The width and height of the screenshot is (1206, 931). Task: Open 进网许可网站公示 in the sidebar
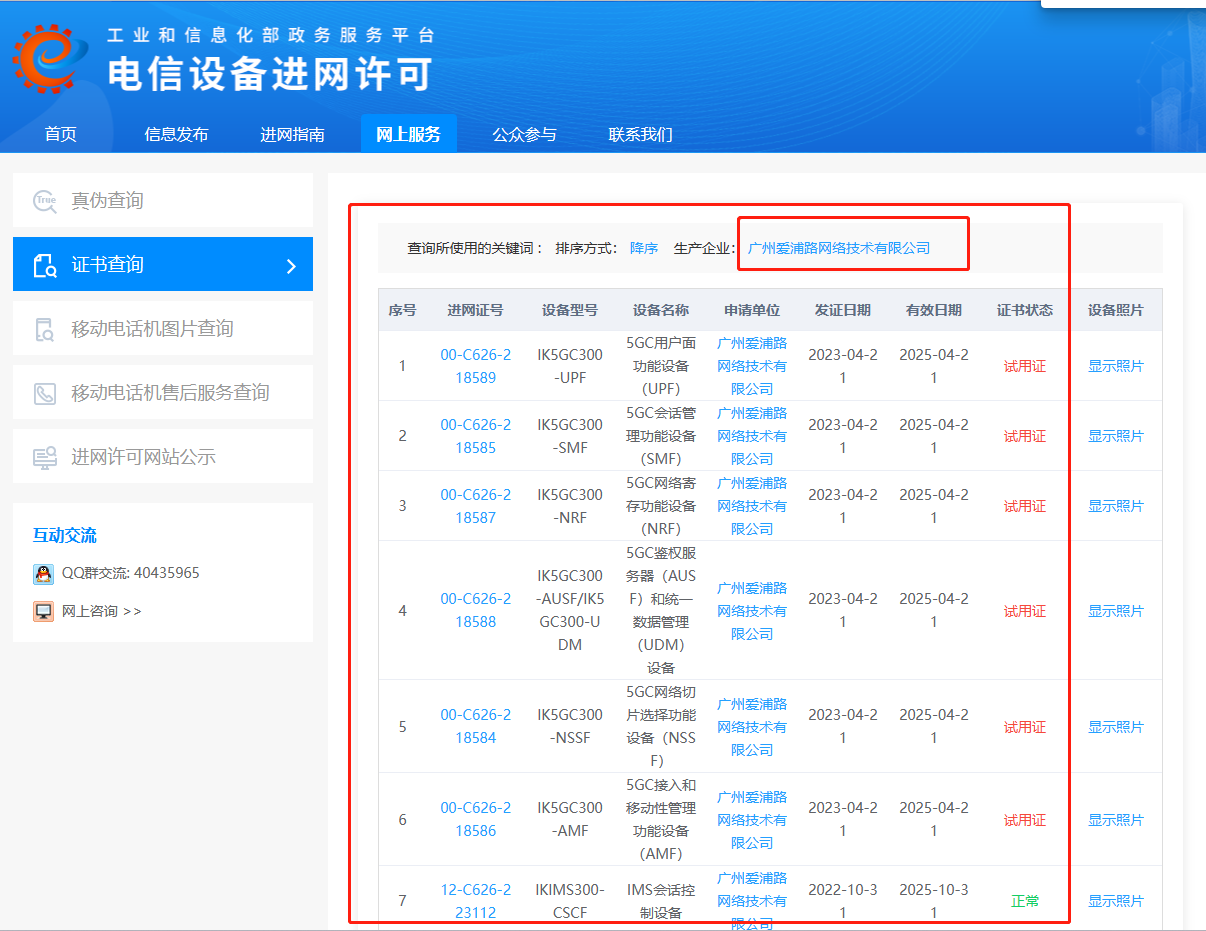click(x=163, y=456)
